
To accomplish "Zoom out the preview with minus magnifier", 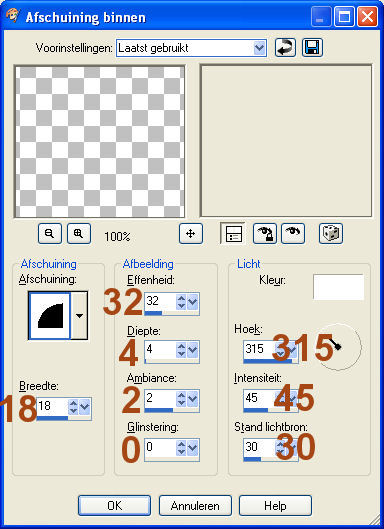I will tap(50, 233).
